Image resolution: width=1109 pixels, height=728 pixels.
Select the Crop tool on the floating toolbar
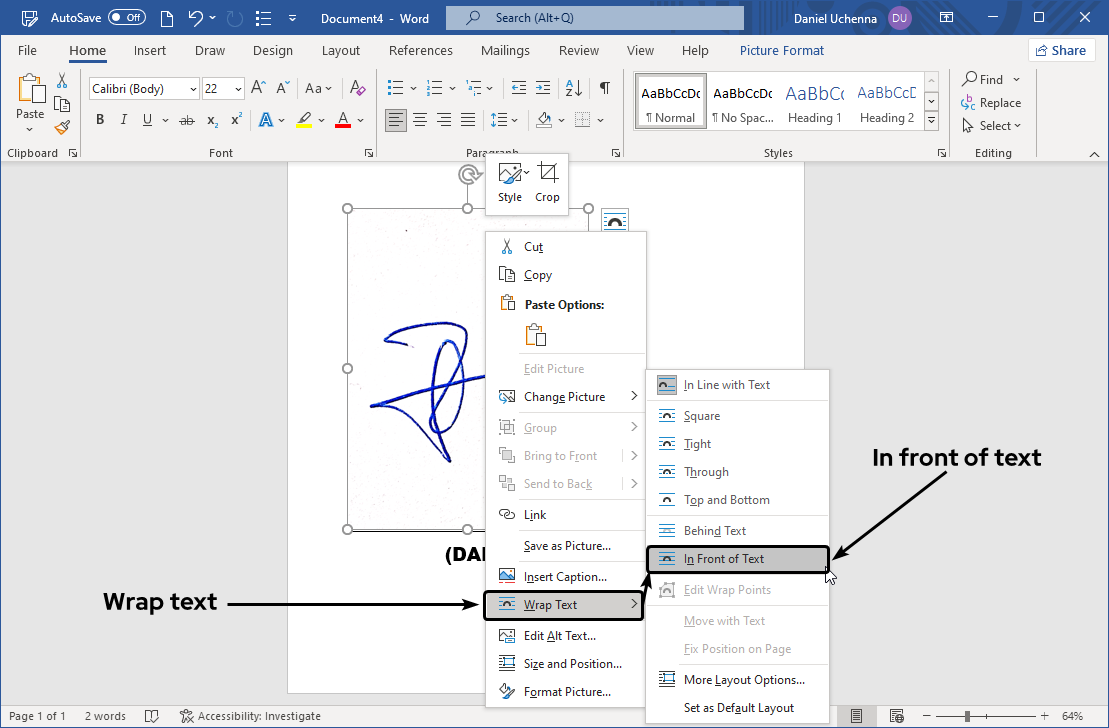(x=547, y=183)
